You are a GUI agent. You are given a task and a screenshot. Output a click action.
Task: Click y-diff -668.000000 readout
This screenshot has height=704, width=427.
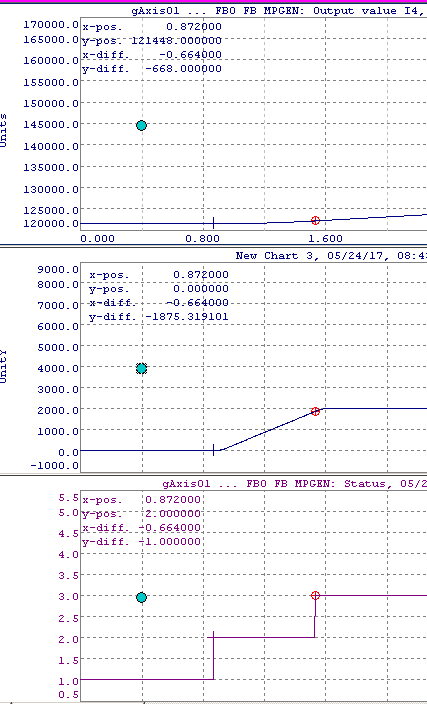[152, 69]
